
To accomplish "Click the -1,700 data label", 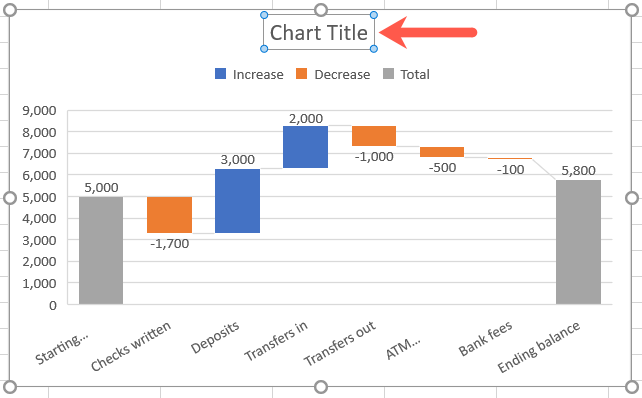I will 170,244.
